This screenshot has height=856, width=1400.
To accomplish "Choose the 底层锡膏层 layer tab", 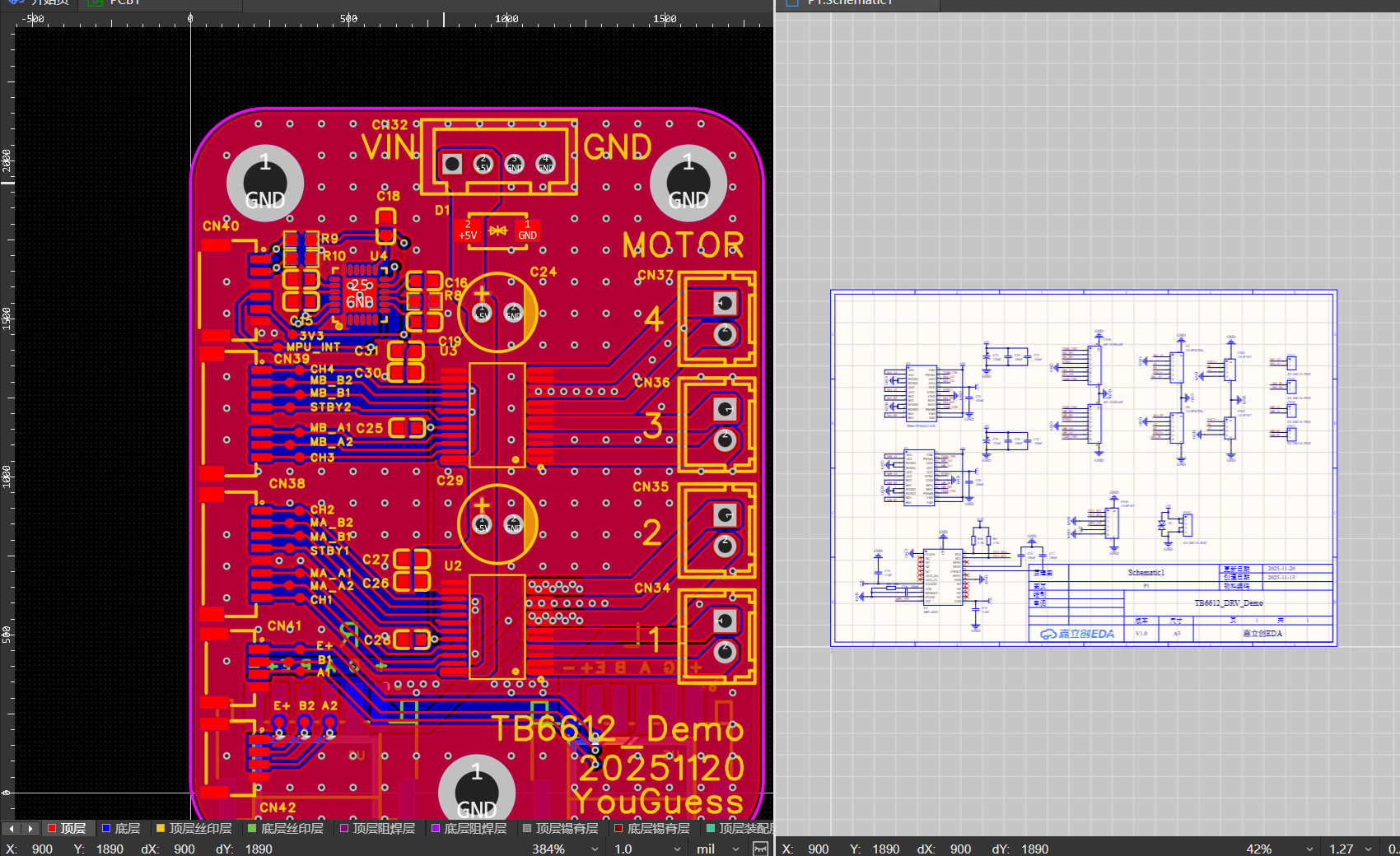I will (x=652, y=828).
